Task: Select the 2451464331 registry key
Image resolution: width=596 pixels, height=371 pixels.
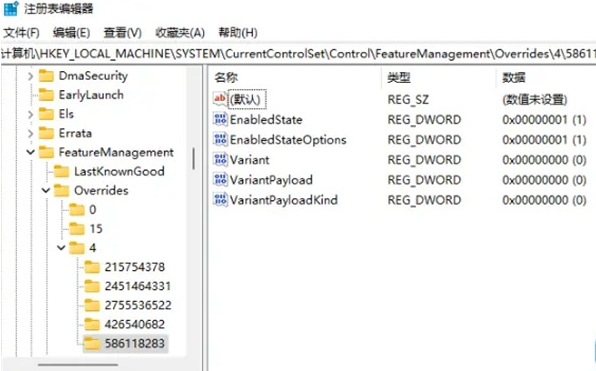Action: [138, 286]
